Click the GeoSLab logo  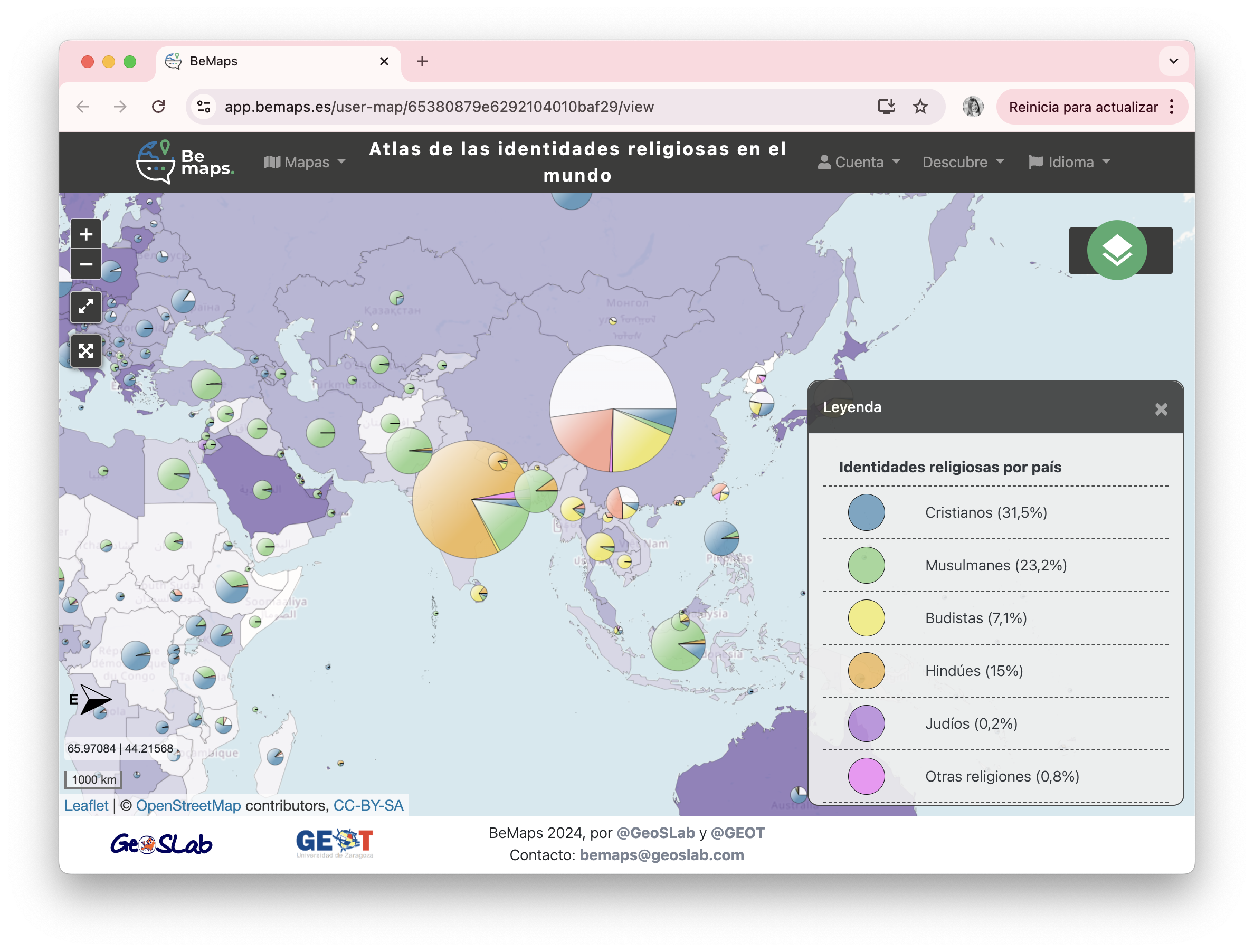(x=161, y=844)
